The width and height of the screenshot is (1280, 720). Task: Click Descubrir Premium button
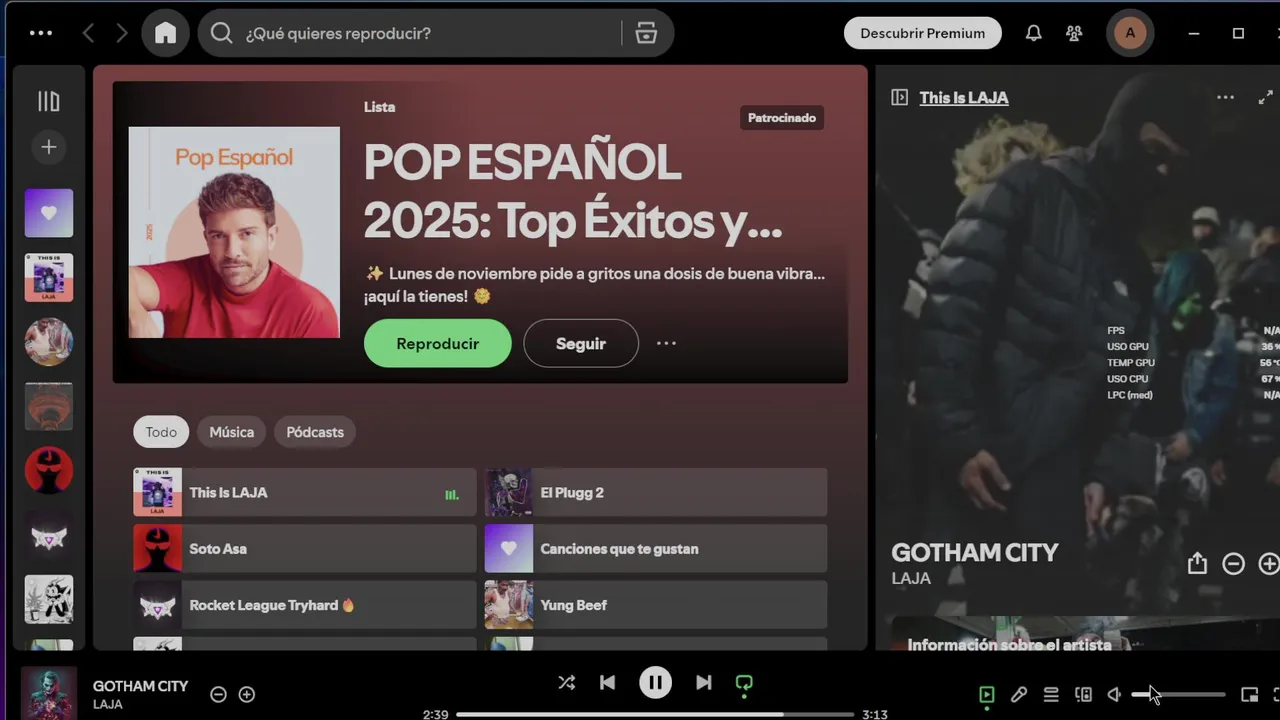pyautogui.click(x=923, y=33)
